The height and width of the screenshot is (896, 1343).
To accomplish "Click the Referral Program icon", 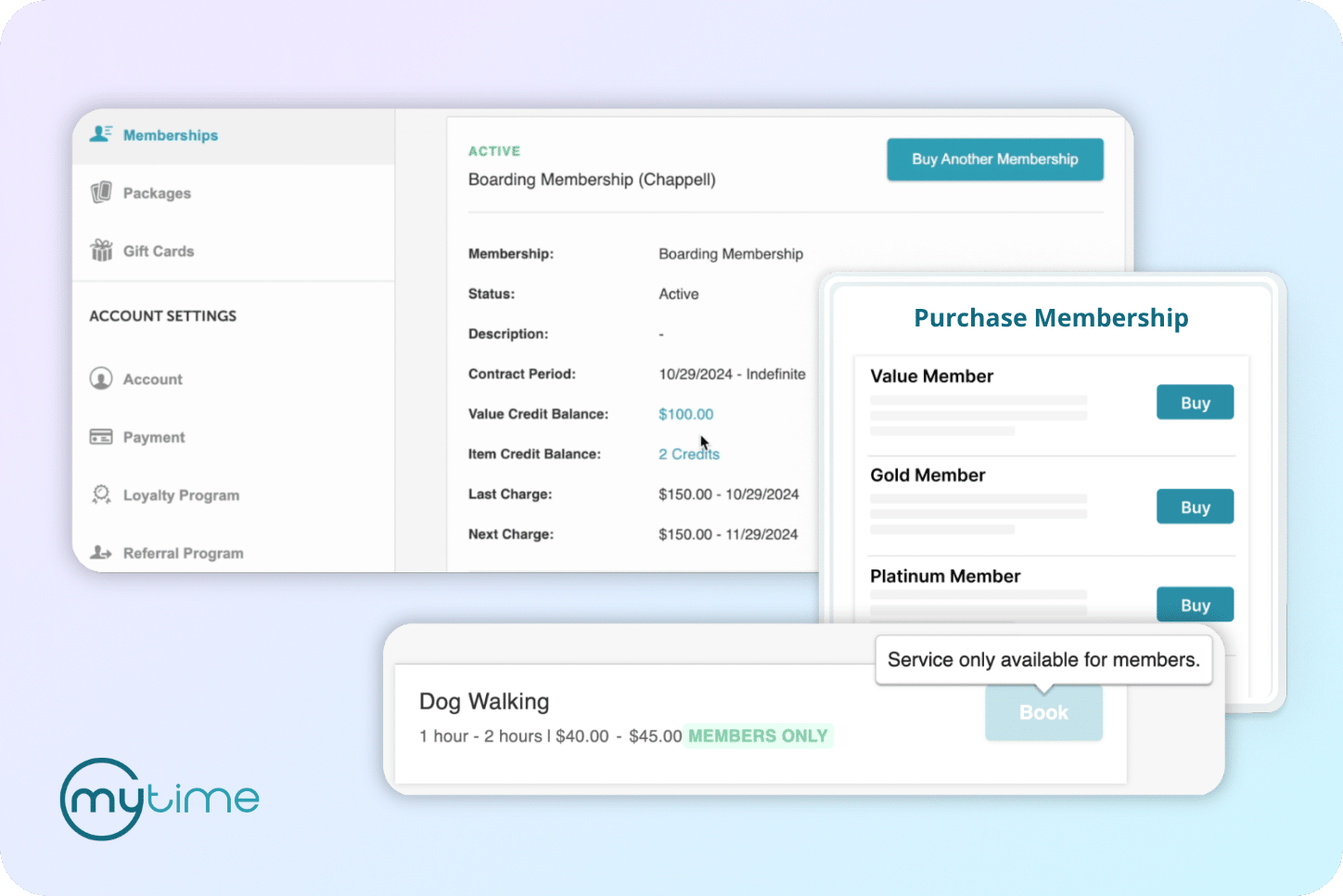I will point(101,553).
